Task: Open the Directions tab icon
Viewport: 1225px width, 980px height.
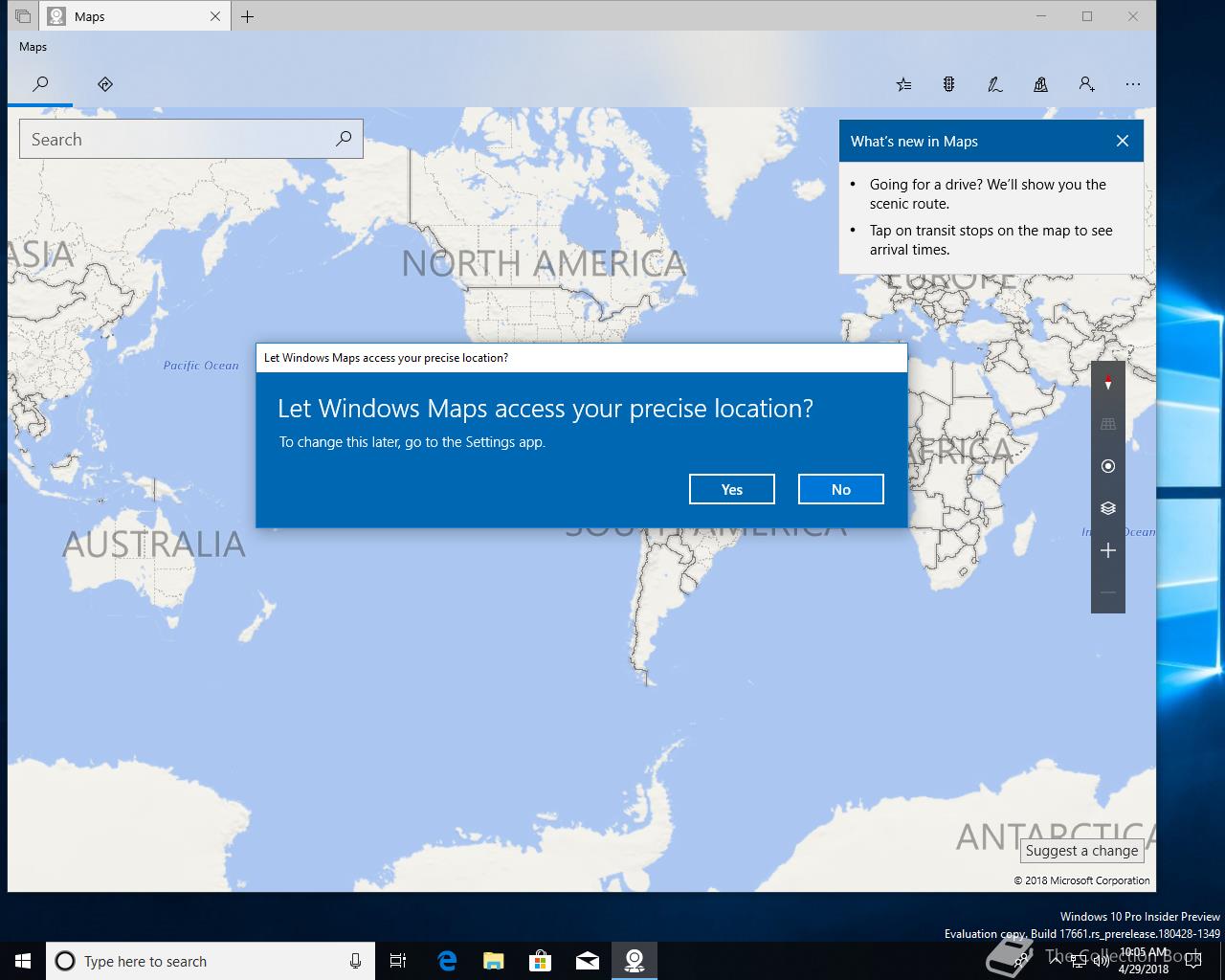Action: click(x=105, y=84)
